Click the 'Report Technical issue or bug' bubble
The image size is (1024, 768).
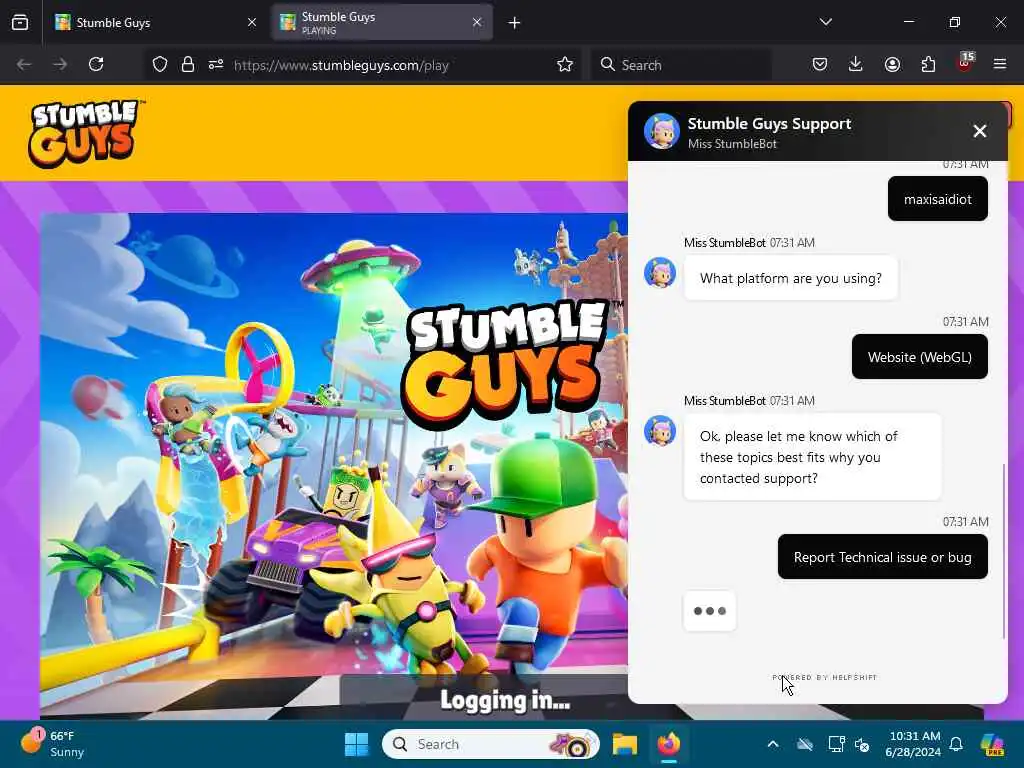point(882,557)
